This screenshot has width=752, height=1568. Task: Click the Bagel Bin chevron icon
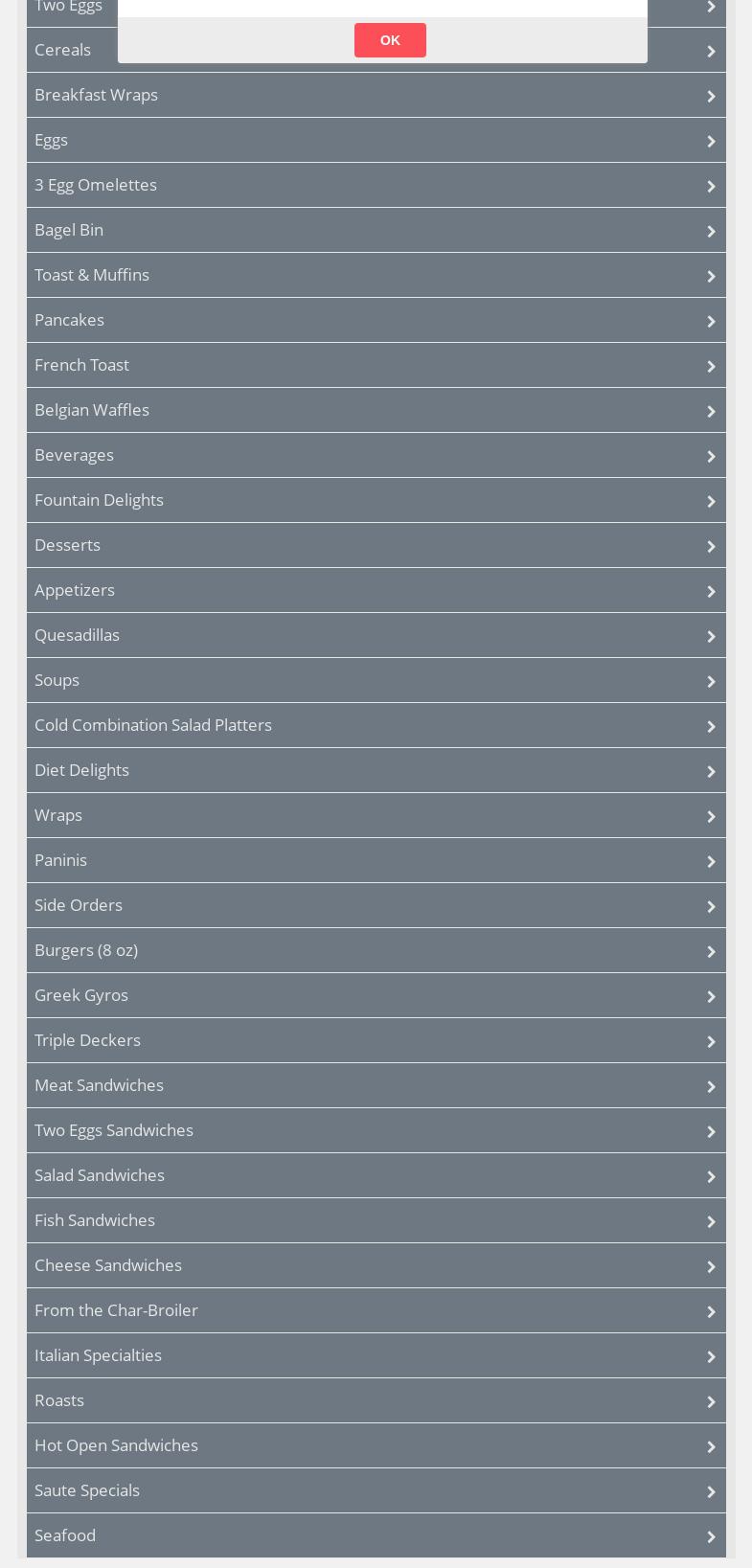tap(711, 231)
